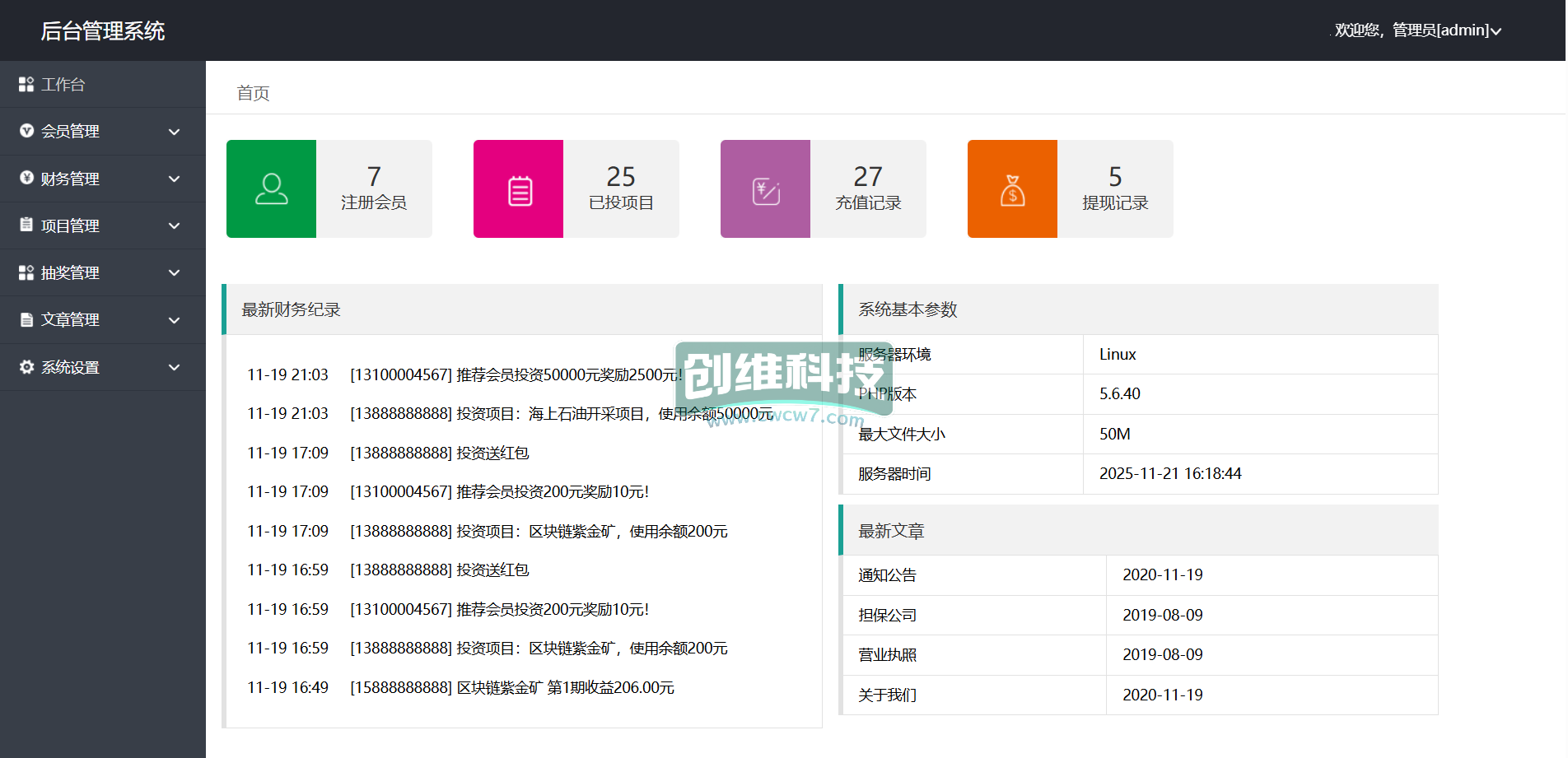This screenshot has width=1568, height=758.
Task: Click the 后台管理系统 header title
Action: [103, 30]
